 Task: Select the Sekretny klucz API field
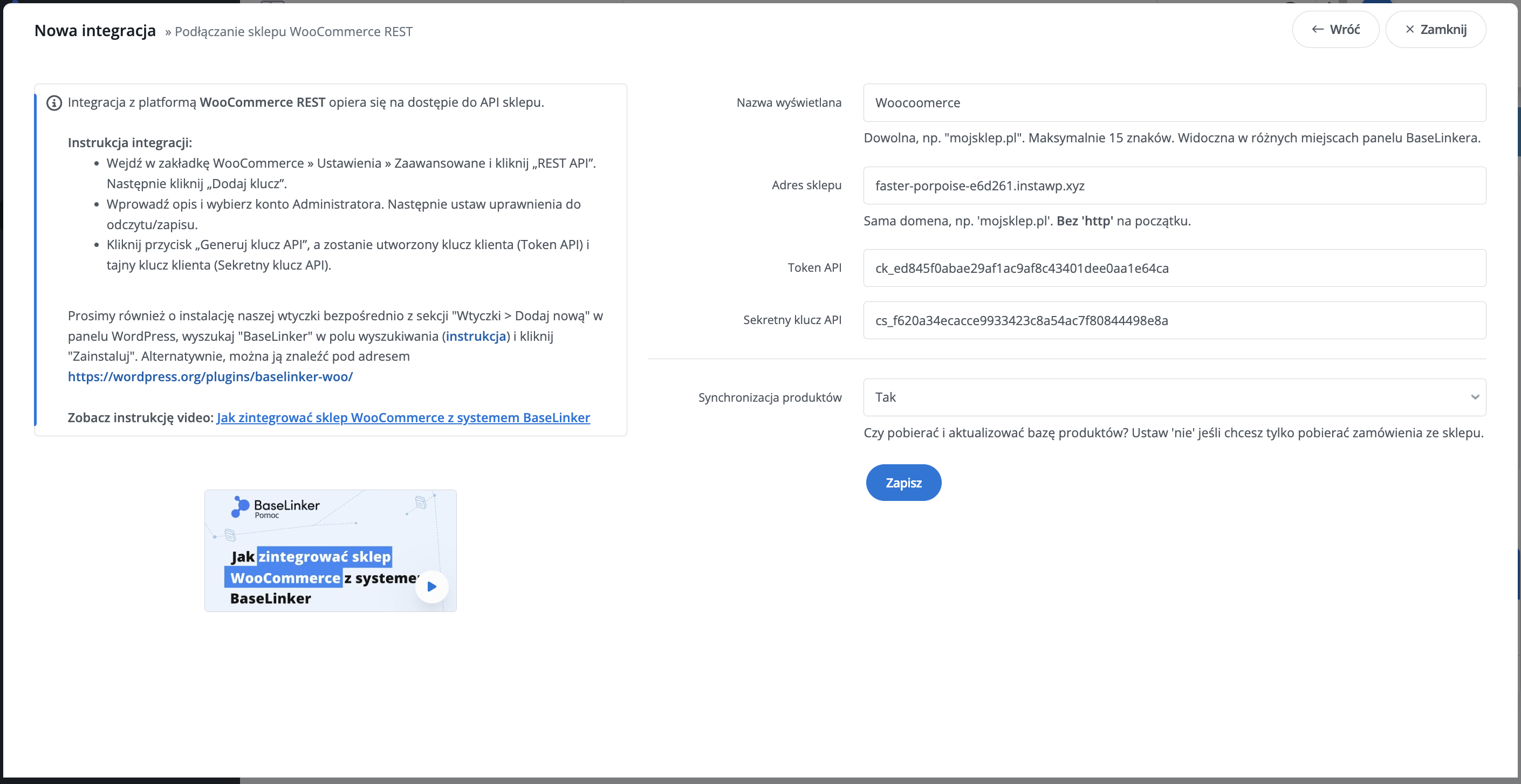coord(1174,320)
